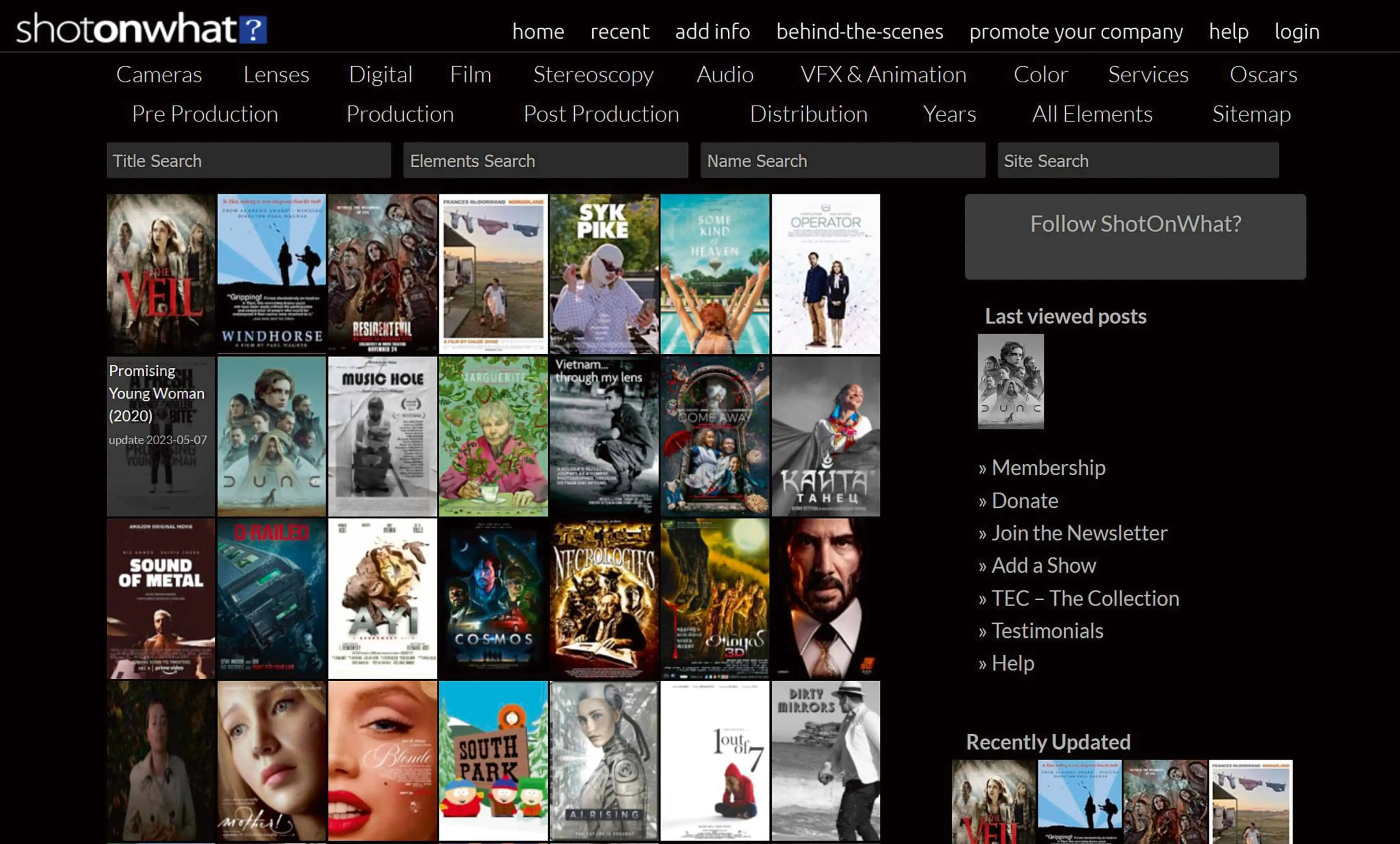Open the Dune movie poster in grid
This screenshot has height=844, width=1400.
[272, 436]
